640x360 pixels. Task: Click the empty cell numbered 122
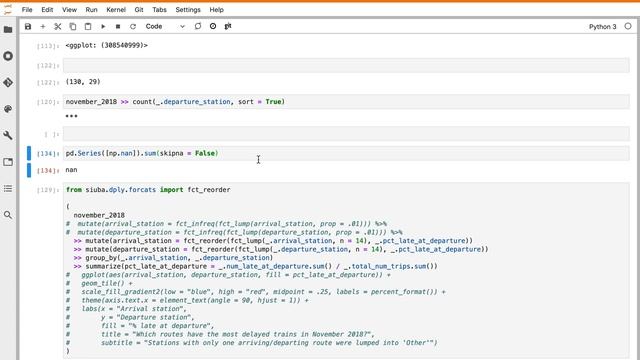[x=346, y=65]
